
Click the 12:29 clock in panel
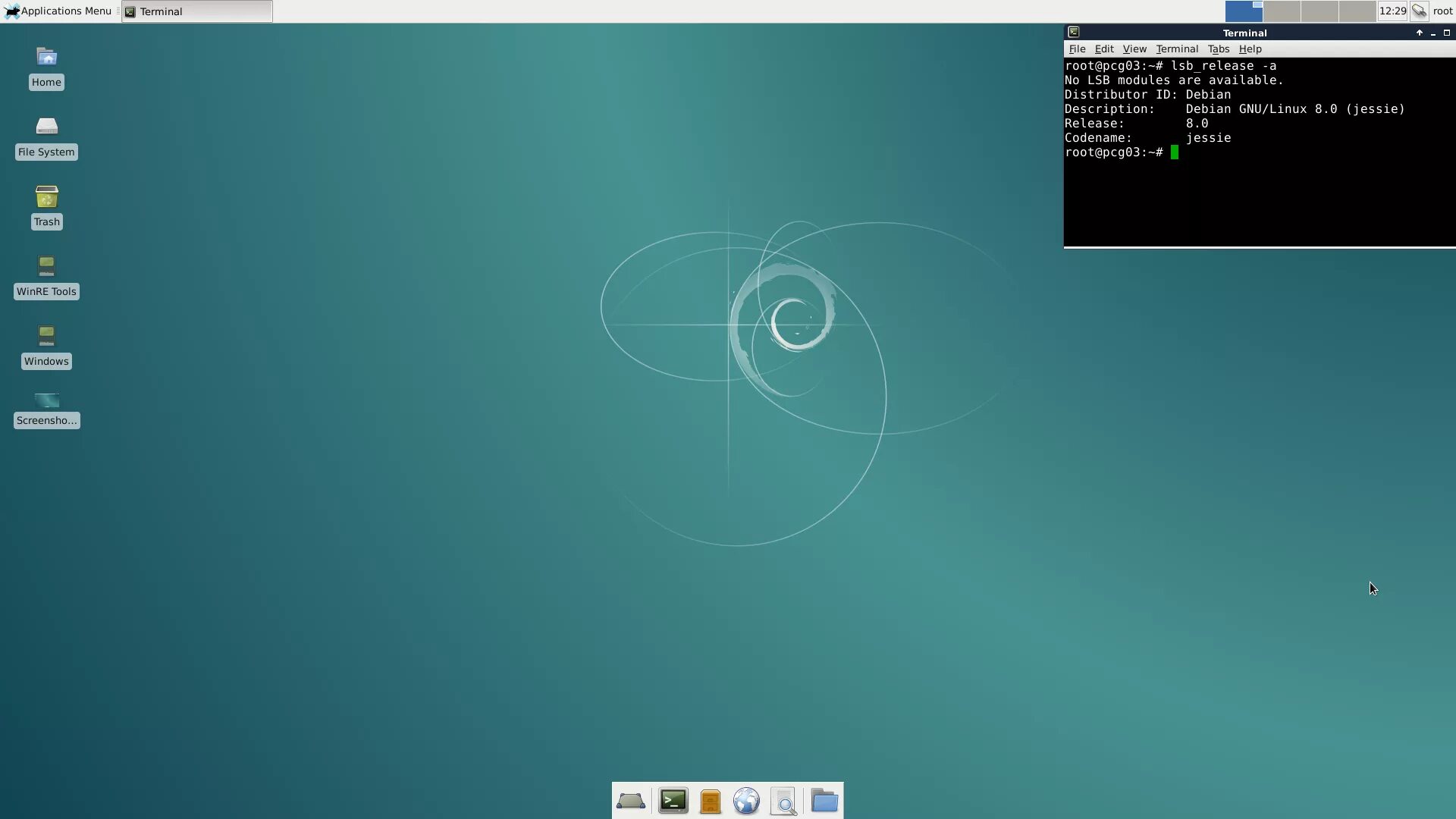pyautogui.click(x=1392, y=11)
